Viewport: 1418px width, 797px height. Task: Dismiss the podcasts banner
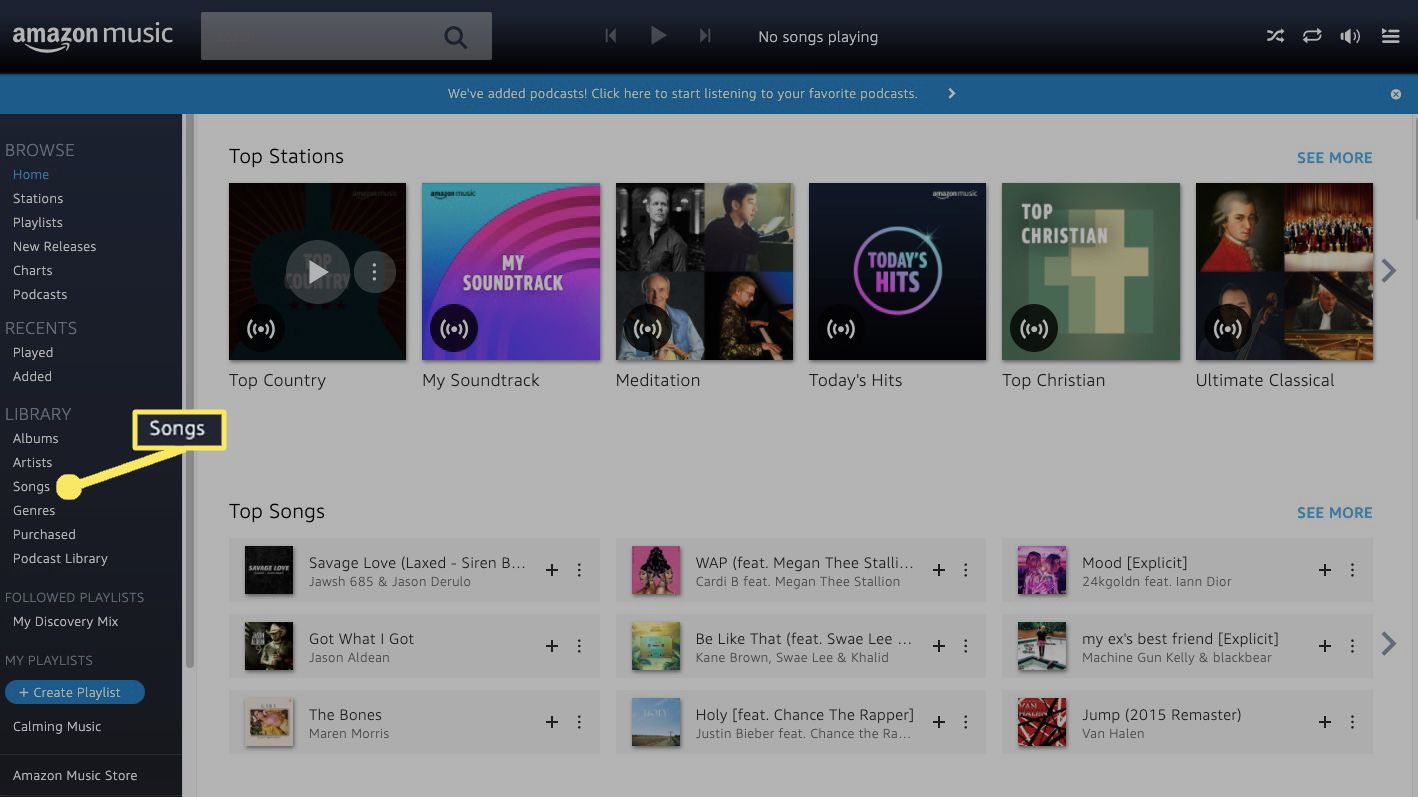coord(1396,94)
